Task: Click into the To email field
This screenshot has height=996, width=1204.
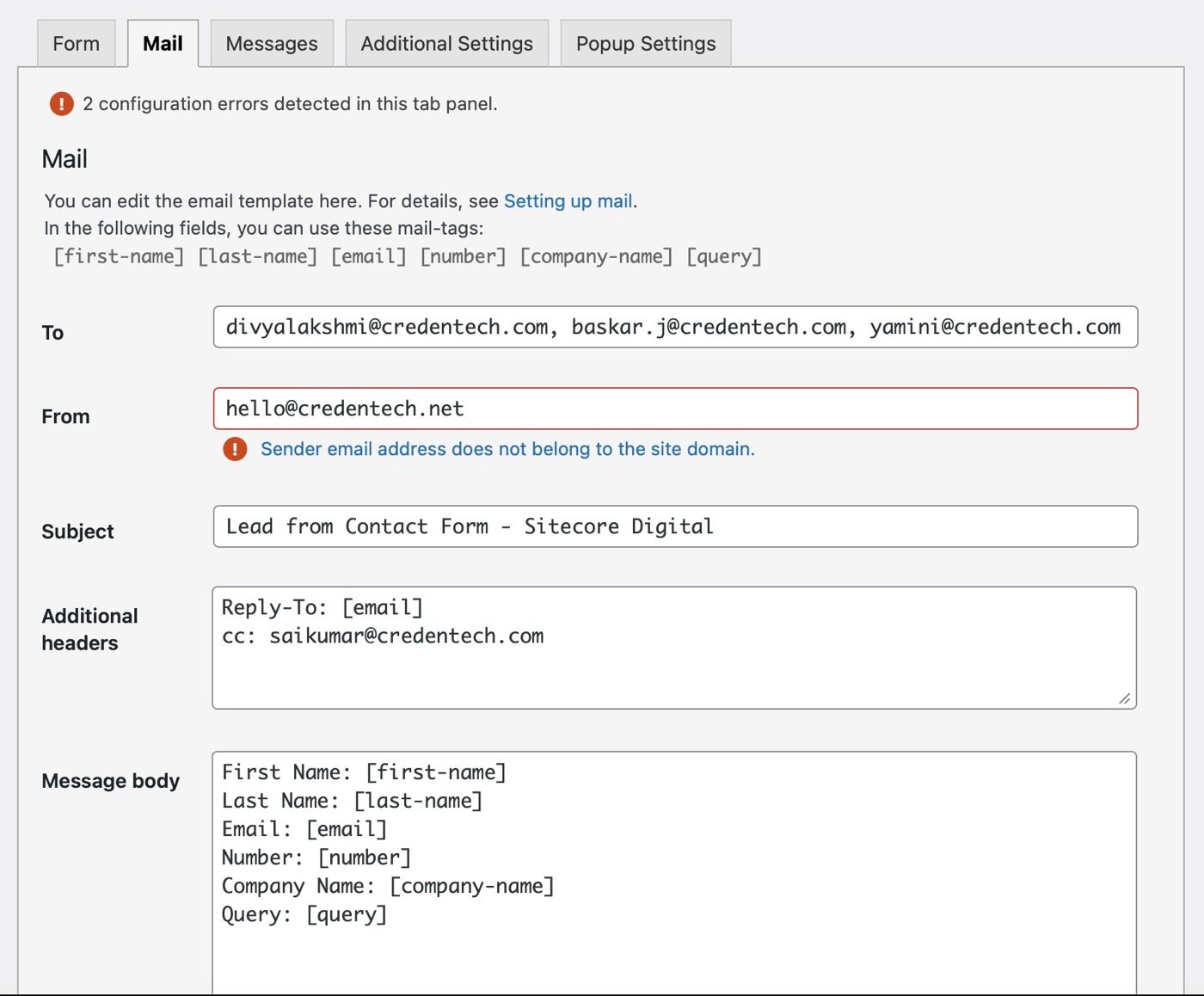Action: 675,327
